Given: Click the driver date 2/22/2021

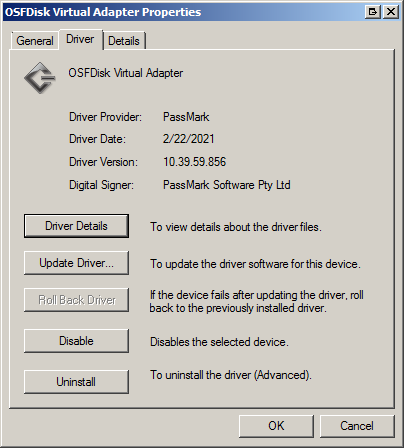Looking at the screenshot, I should pyautogui.click(x=189, y=139).
